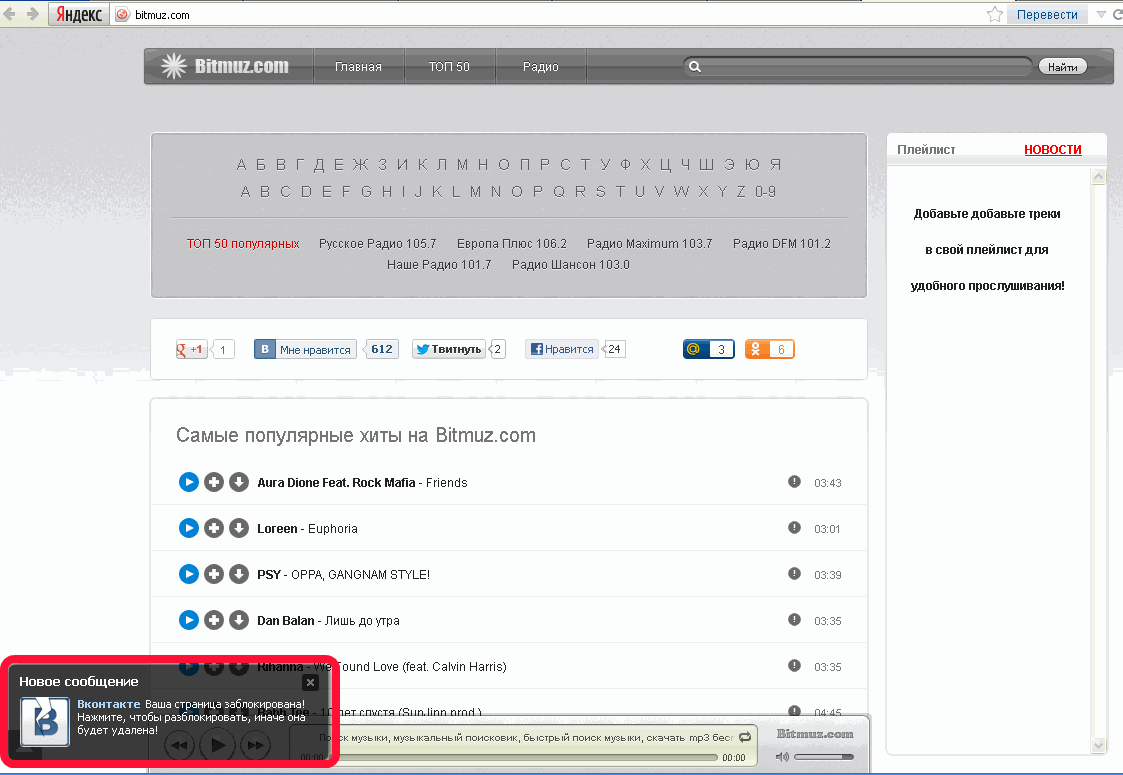Go to the Главная menu item
The width and height of the screenshot is (1123, 775).
coord(358,67)
